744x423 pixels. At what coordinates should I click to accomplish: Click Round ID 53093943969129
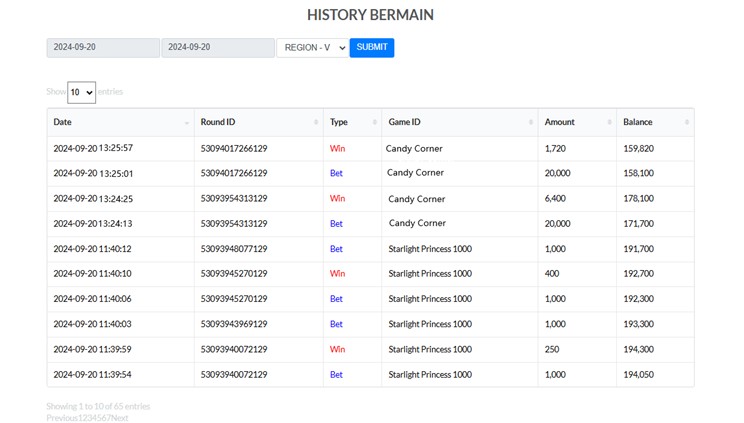tap(234, 324)
